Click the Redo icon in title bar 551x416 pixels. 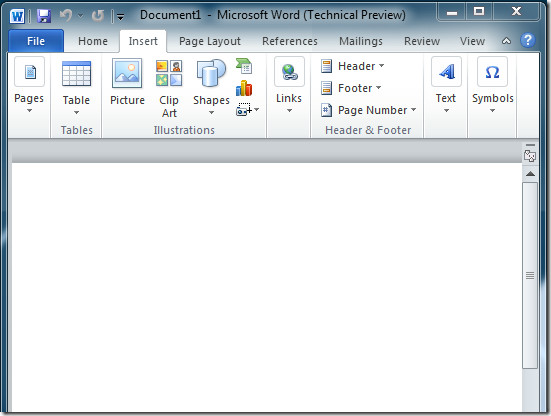click(98, 15)
